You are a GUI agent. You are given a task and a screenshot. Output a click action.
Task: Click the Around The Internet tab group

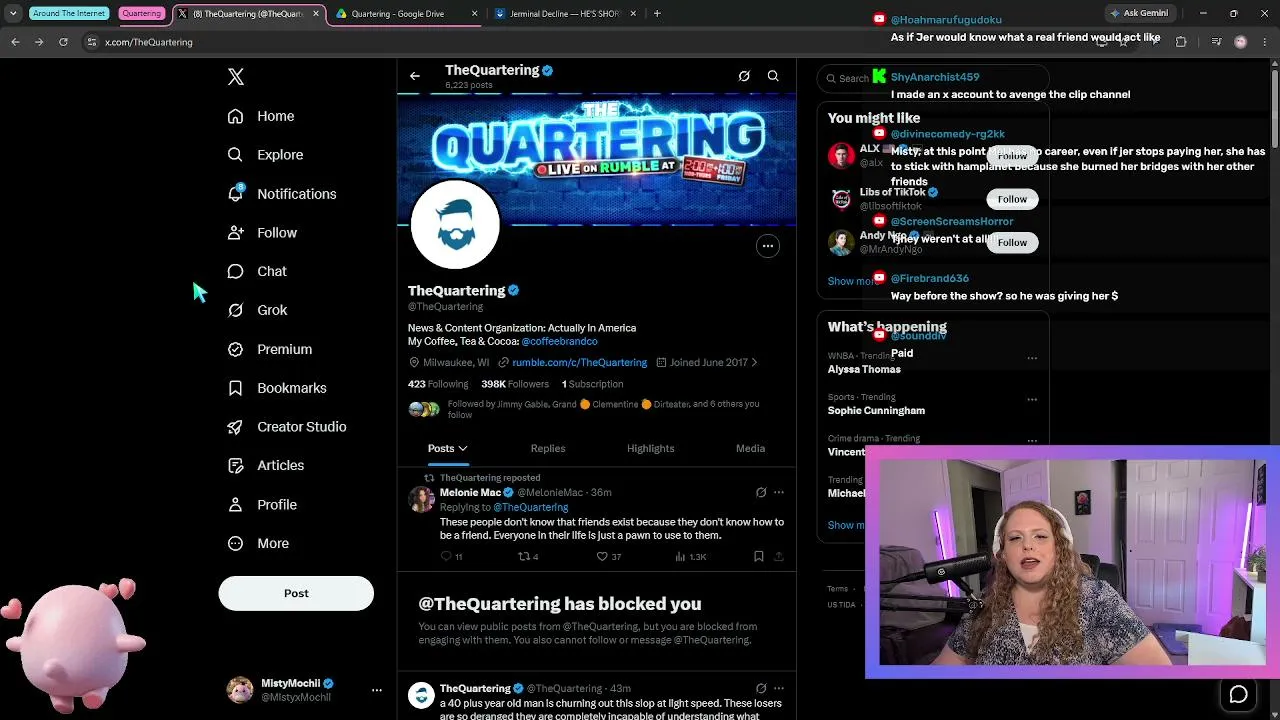69,14
